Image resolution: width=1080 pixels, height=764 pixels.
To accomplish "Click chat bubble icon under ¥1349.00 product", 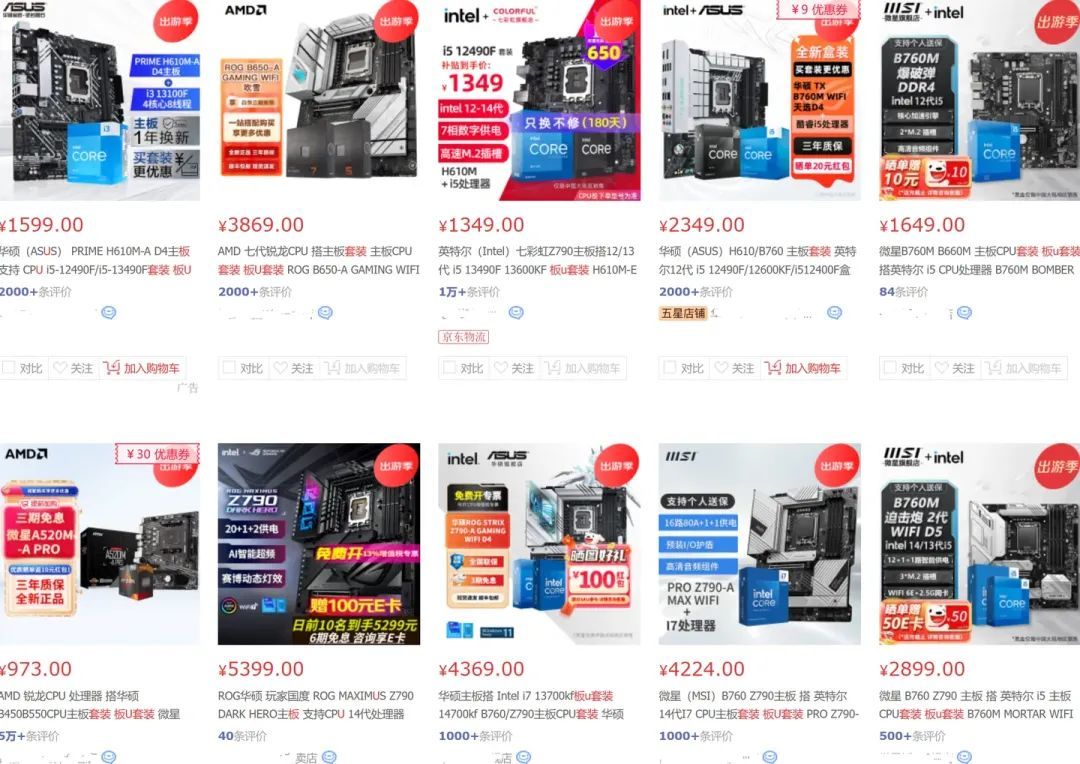I will tap(516, 313).
